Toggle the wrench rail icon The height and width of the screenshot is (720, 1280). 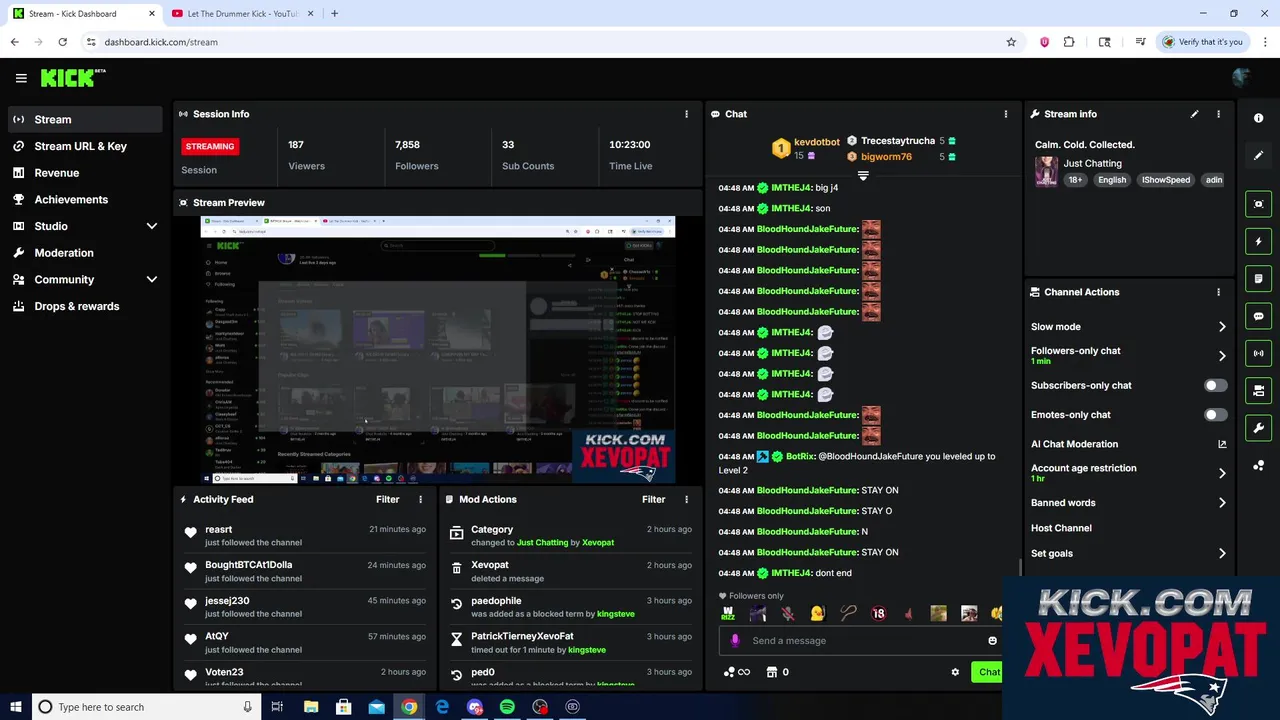(1258, 428)
